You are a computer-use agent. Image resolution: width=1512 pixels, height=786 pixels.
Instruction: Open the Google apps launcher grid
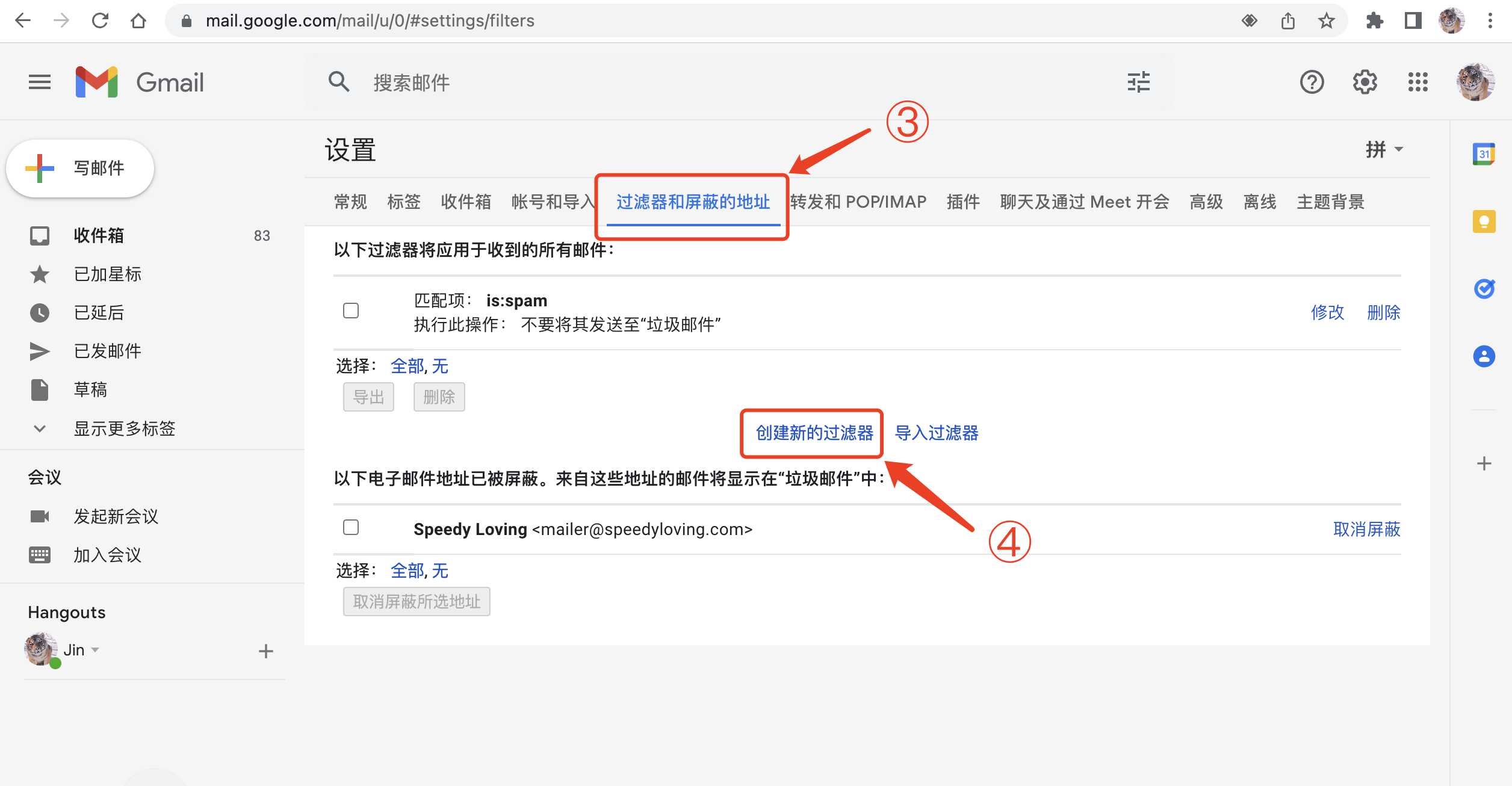point(1418,82)
